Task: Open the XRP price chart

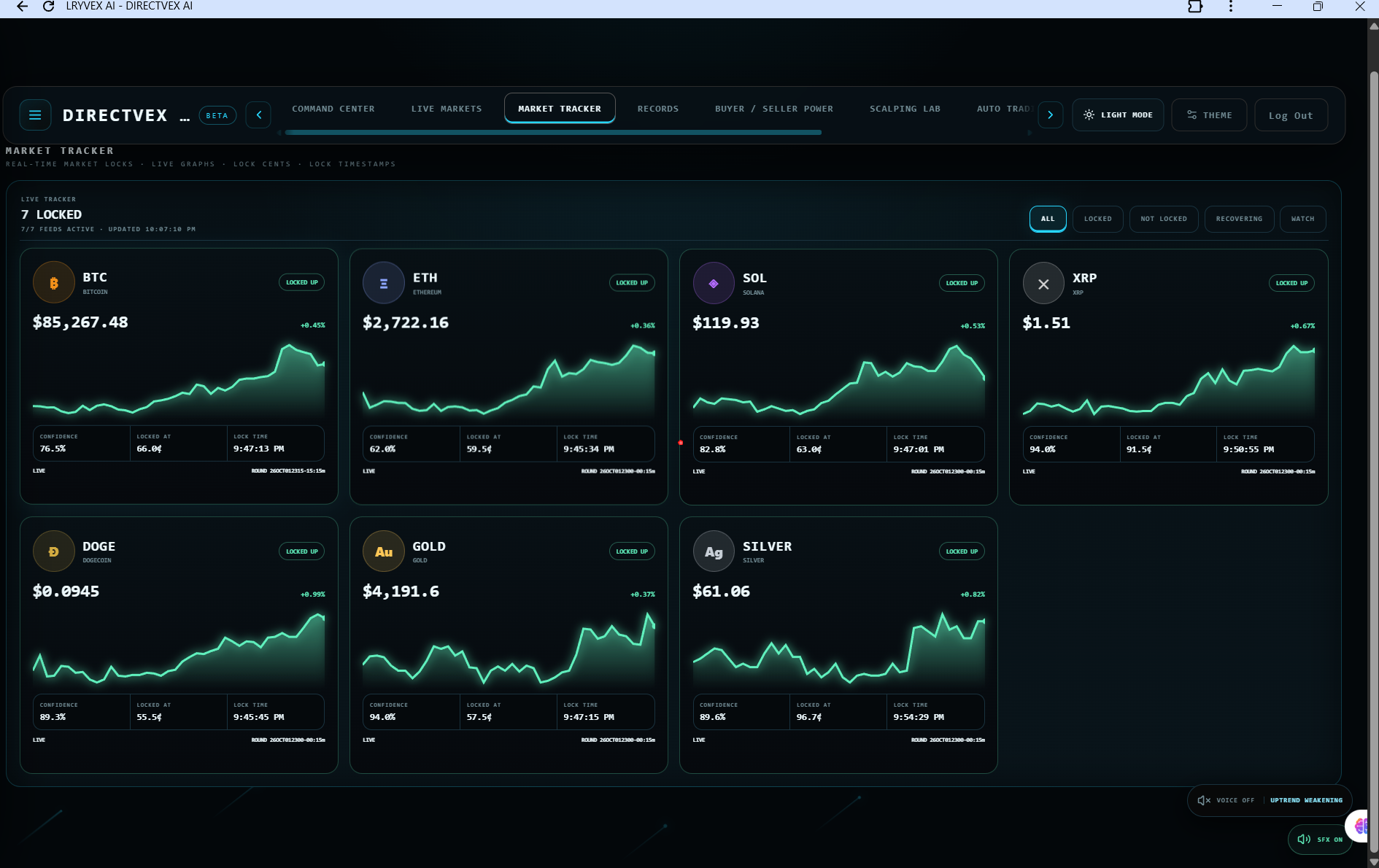Action: (x=1168, y=379)
